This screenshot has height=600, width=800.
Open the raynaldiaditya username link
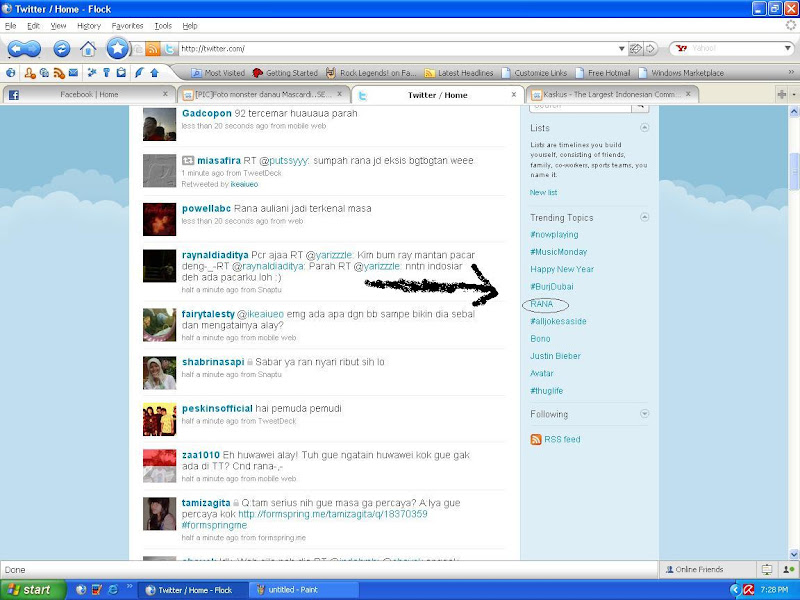[215, 255]
